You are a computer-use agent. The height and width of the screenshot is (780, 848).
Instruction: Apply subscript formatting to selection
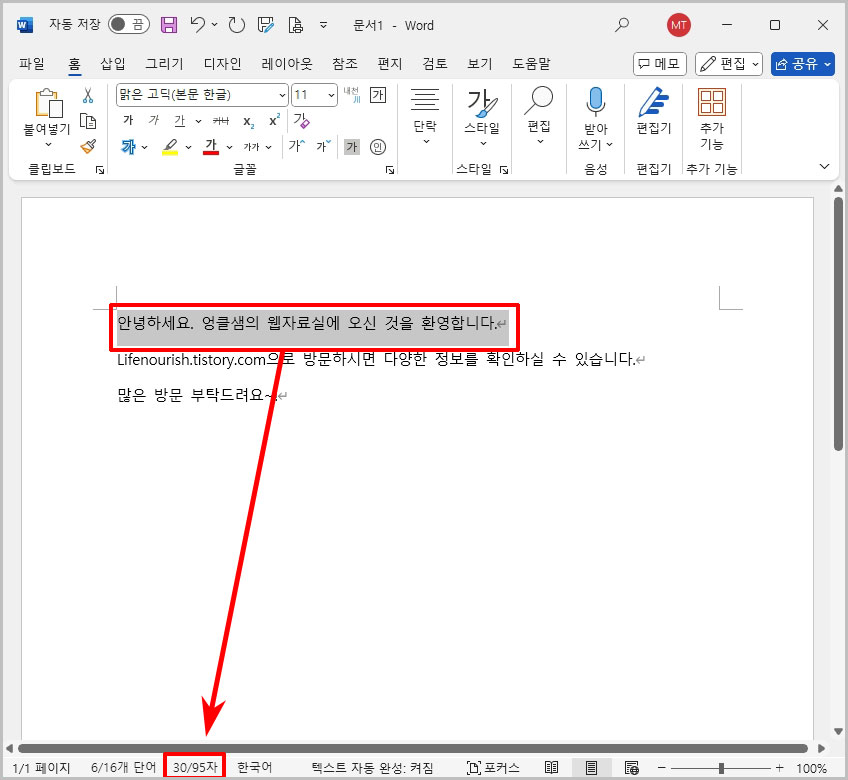coord(250,120)
